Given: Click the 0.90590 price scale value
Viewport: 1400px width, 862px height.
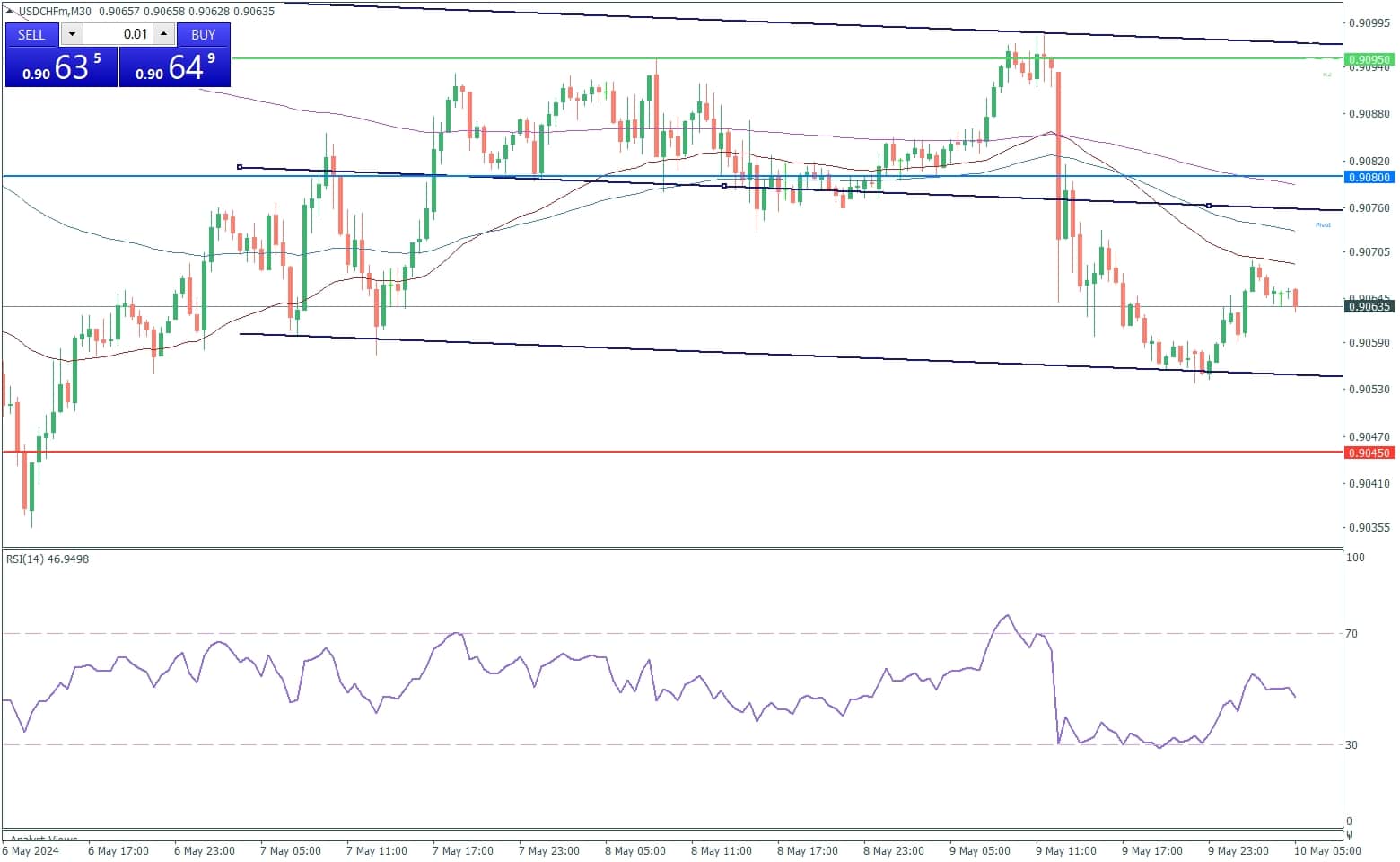Looking at the screenshot, I should (x=1369, y=342).
